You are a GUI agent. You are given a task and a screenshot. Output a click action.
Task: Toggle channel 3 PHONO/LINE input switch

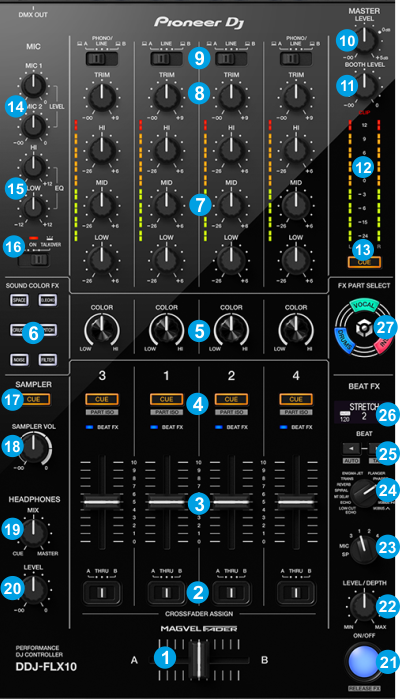pyautogui.click(x=102, y=58)
